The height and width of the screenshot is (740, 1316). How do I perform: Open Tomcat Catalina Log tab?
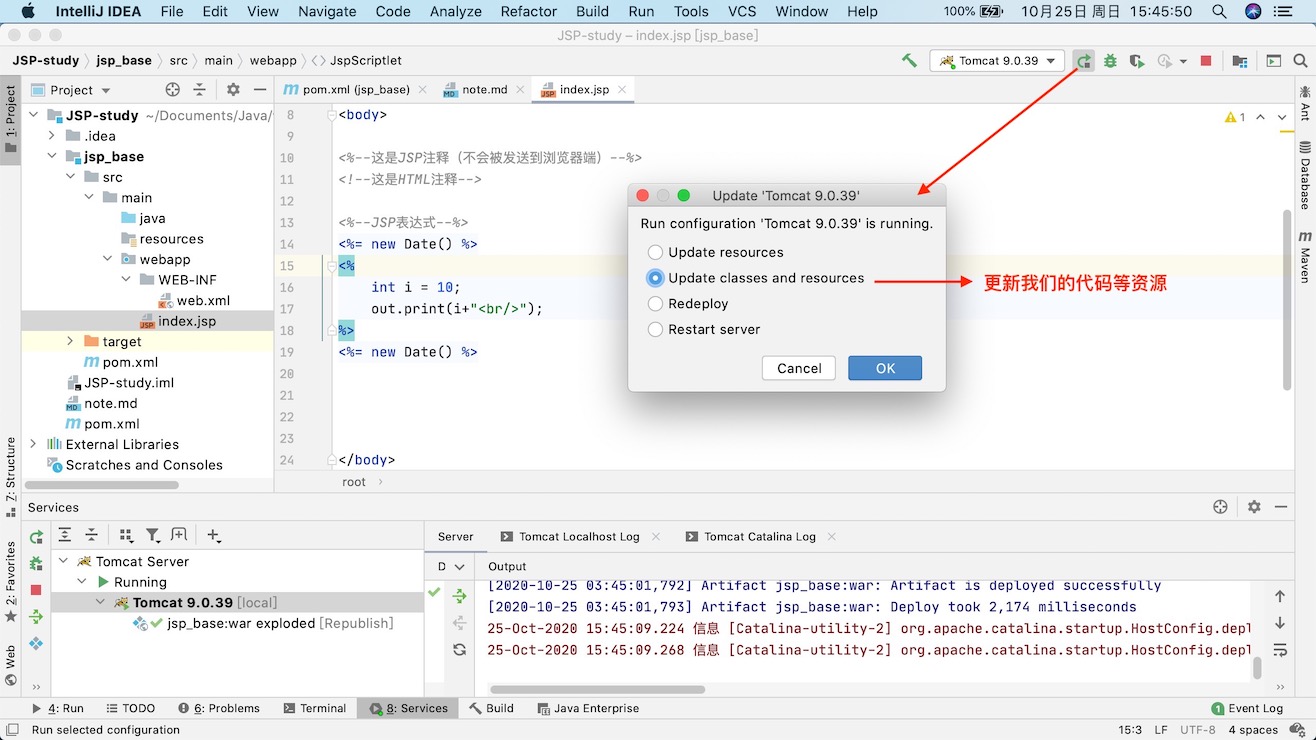coord(760,536)
